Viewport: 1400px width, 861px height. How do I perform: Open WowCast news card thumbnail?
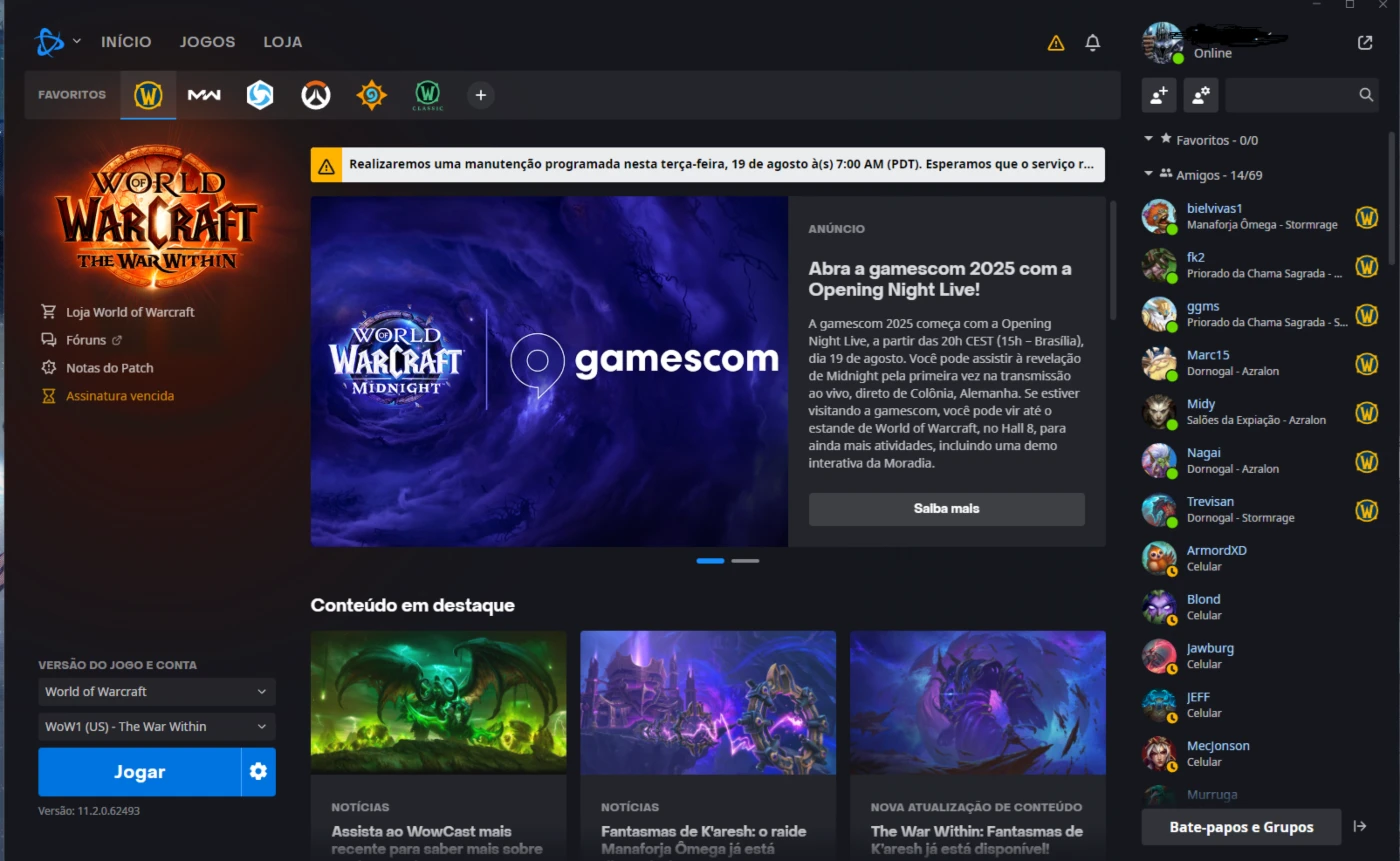pos(438,702)
